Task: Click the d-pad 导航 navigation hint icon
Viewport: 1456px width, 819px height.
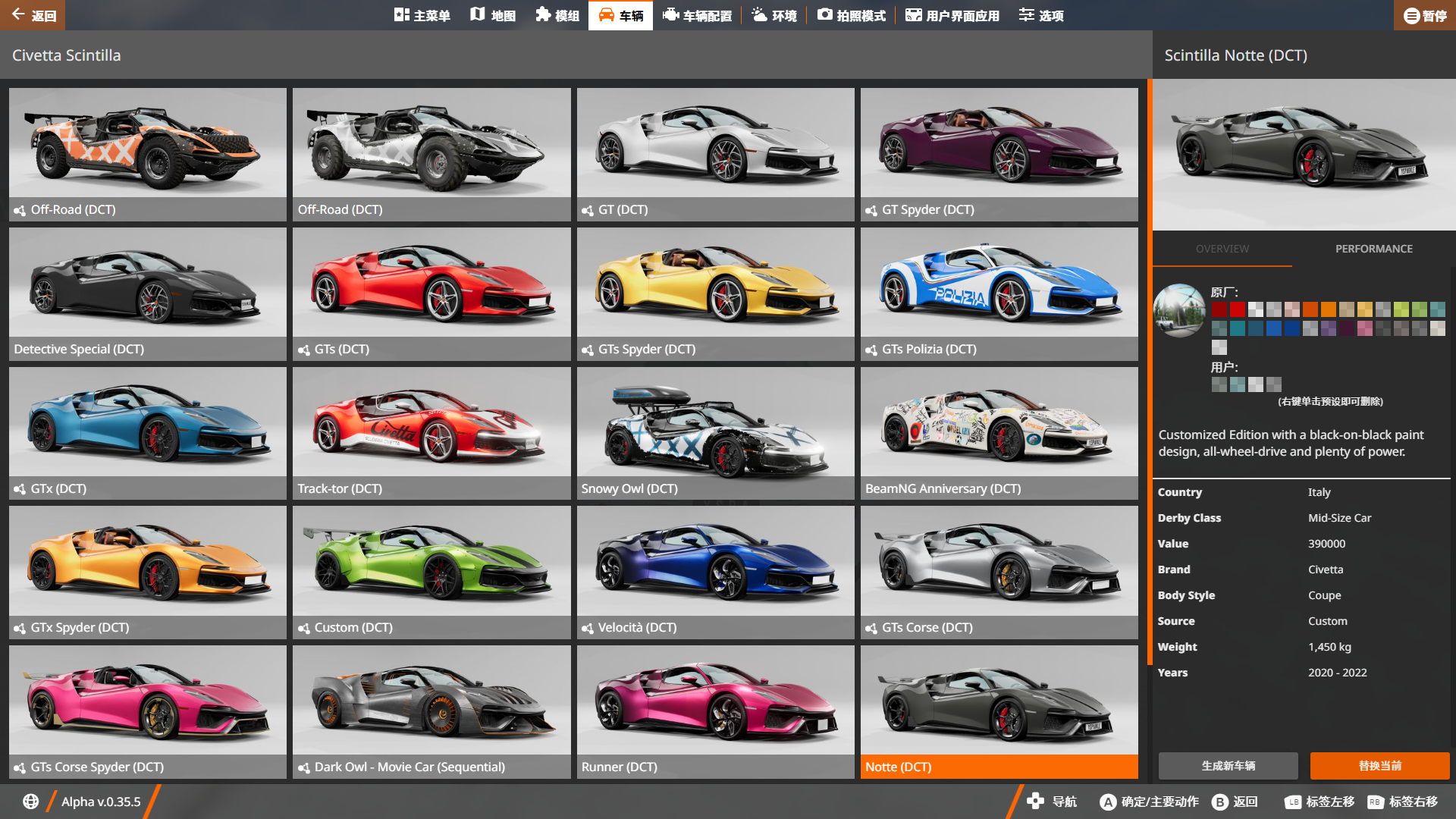Action: pos(1035,802)
